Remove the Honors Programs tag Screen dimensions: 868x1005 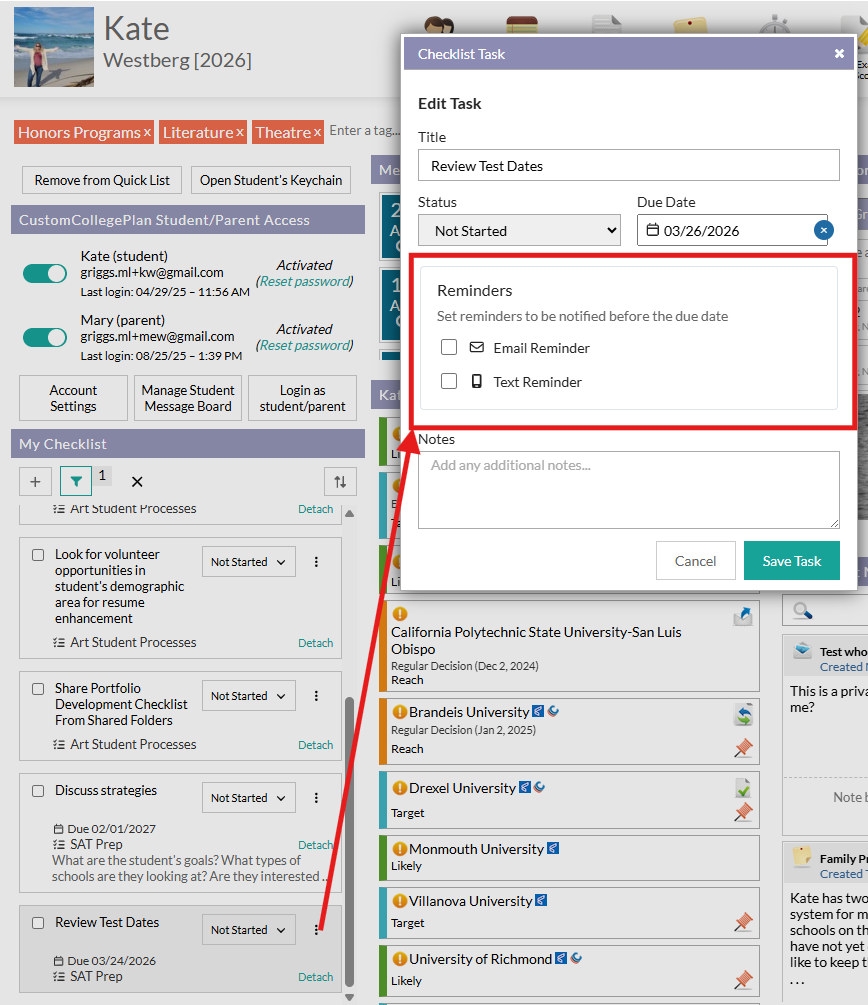coord(147,132)
